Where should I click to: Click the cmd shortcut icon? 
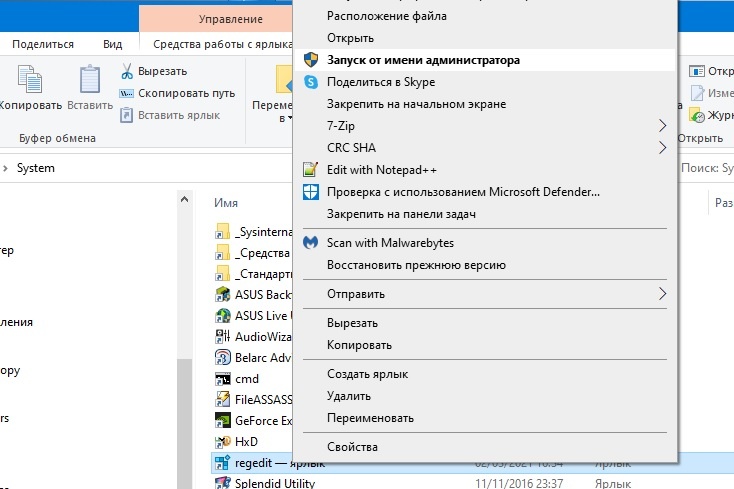(x=222, y=379)
